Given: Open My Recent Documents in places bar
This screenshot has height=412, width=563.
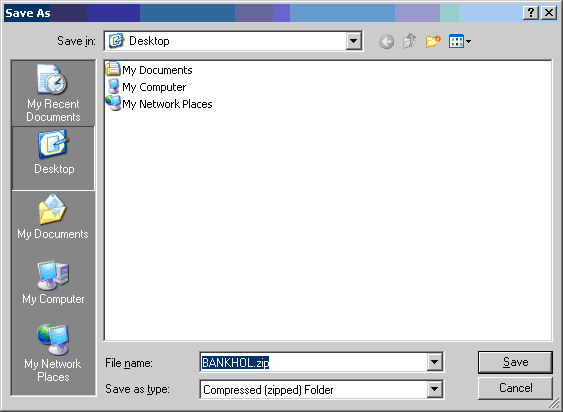Looking at the screenshot, I should pyautogui.click(x=53, y=93).
